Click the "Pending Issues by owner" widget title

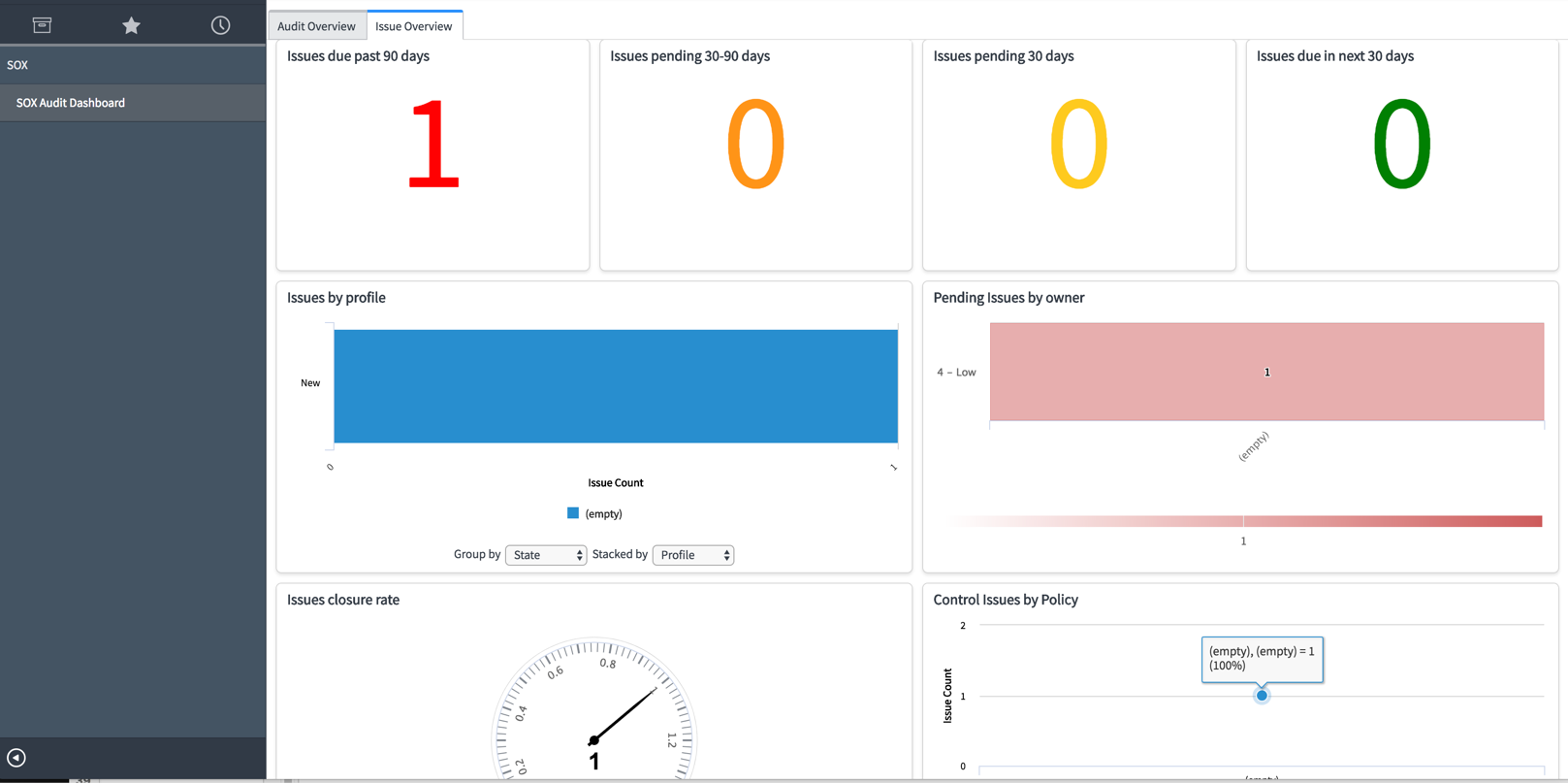(1008, 298)
